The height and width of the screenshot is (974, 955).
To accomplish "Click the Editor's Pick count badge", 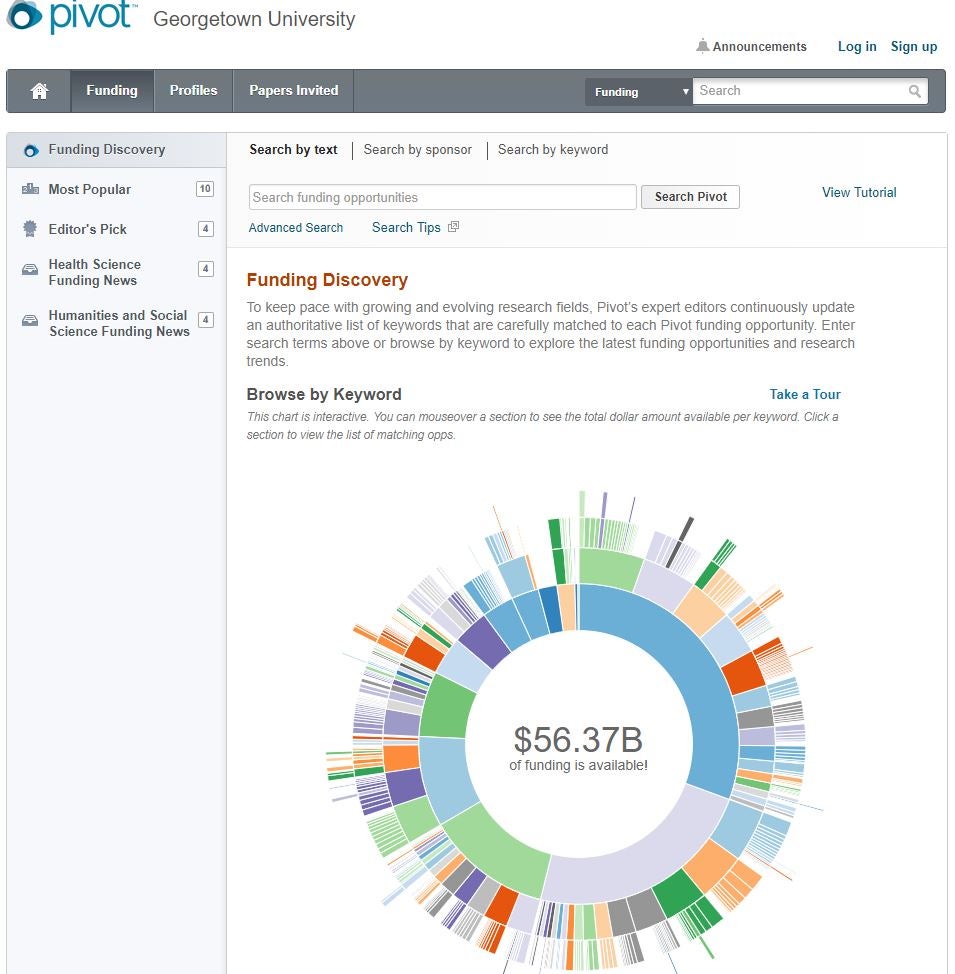I will 206,229.
